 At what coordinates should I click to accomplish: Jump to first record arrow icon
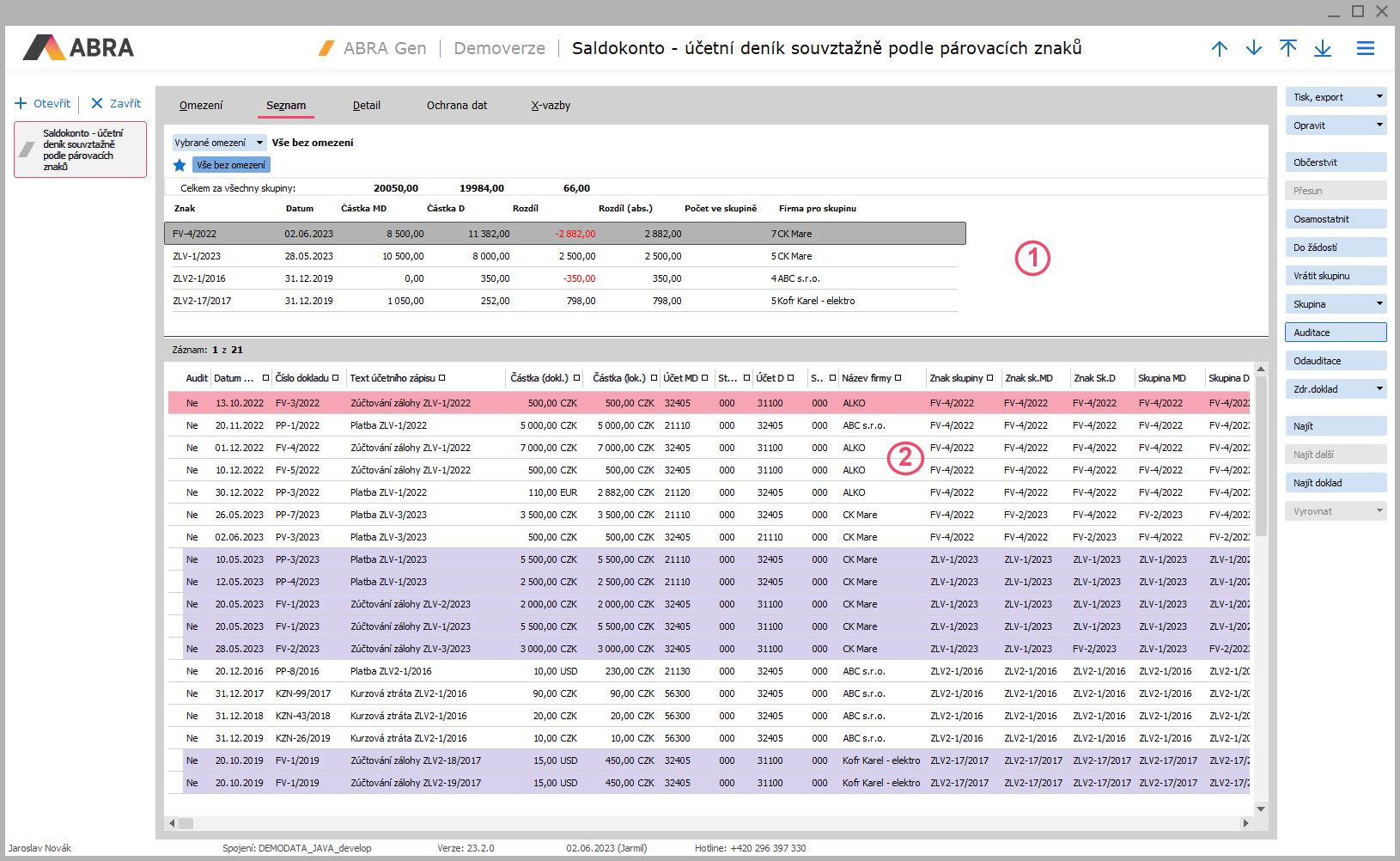pyautogui.click(x=1287, y=48)
